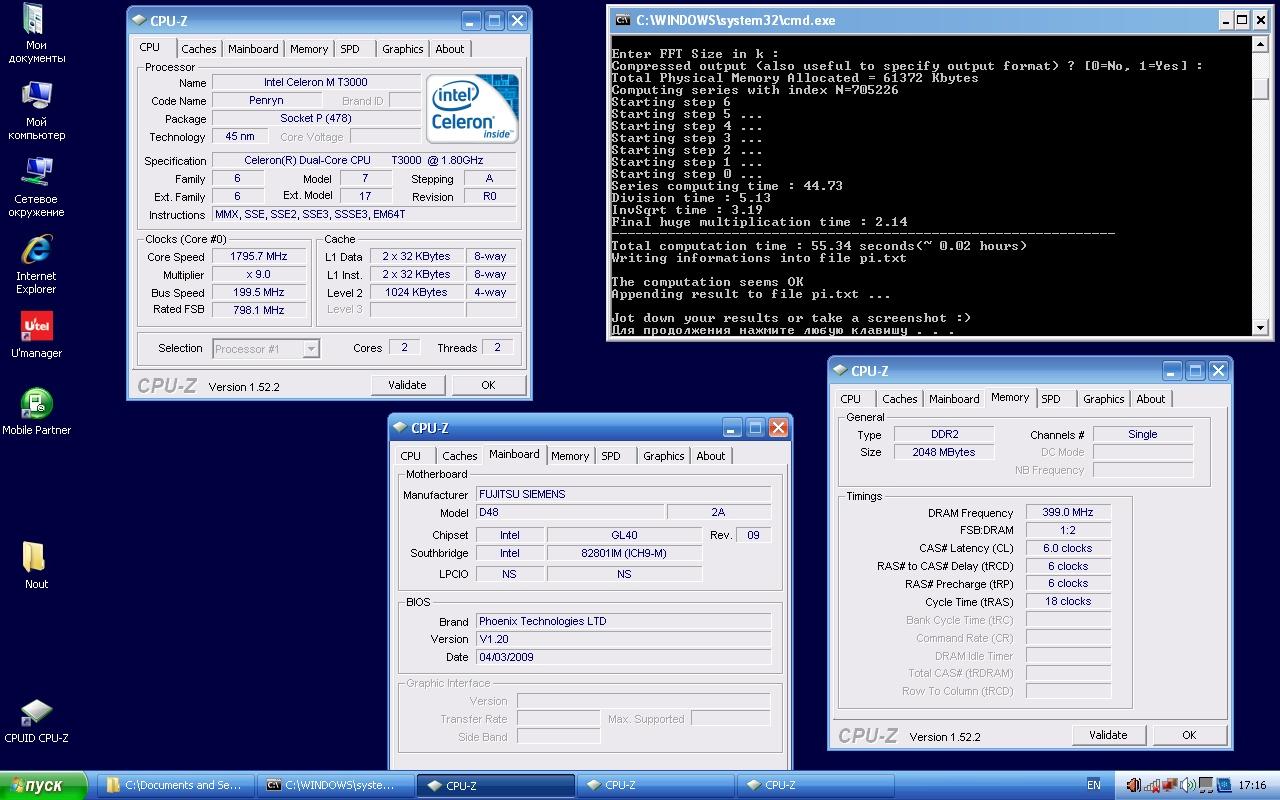
Task: Open the My Documents desktop icon
Action: [x=36, y=33]
